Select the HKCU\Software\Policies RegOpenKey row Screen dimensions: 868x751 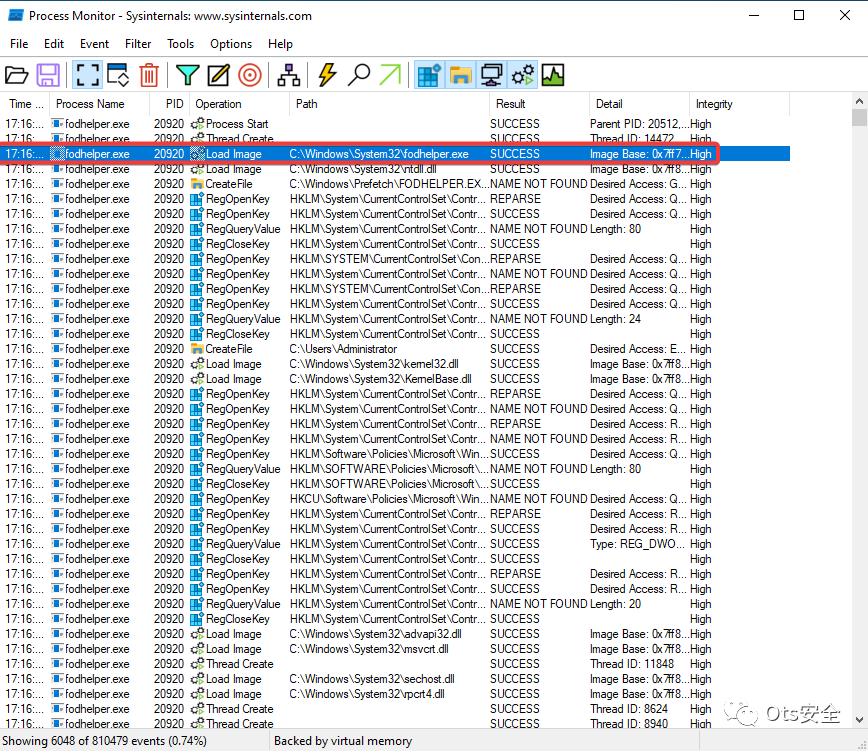[x=395, y=499]
